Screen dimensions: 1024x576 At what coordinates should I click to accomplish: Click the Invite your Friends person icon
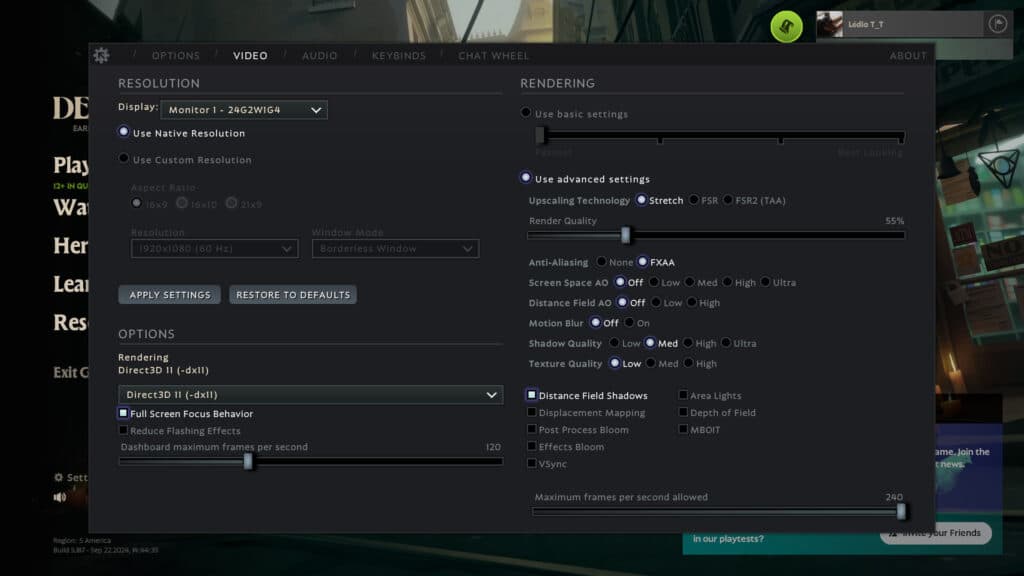coord(893,533)
